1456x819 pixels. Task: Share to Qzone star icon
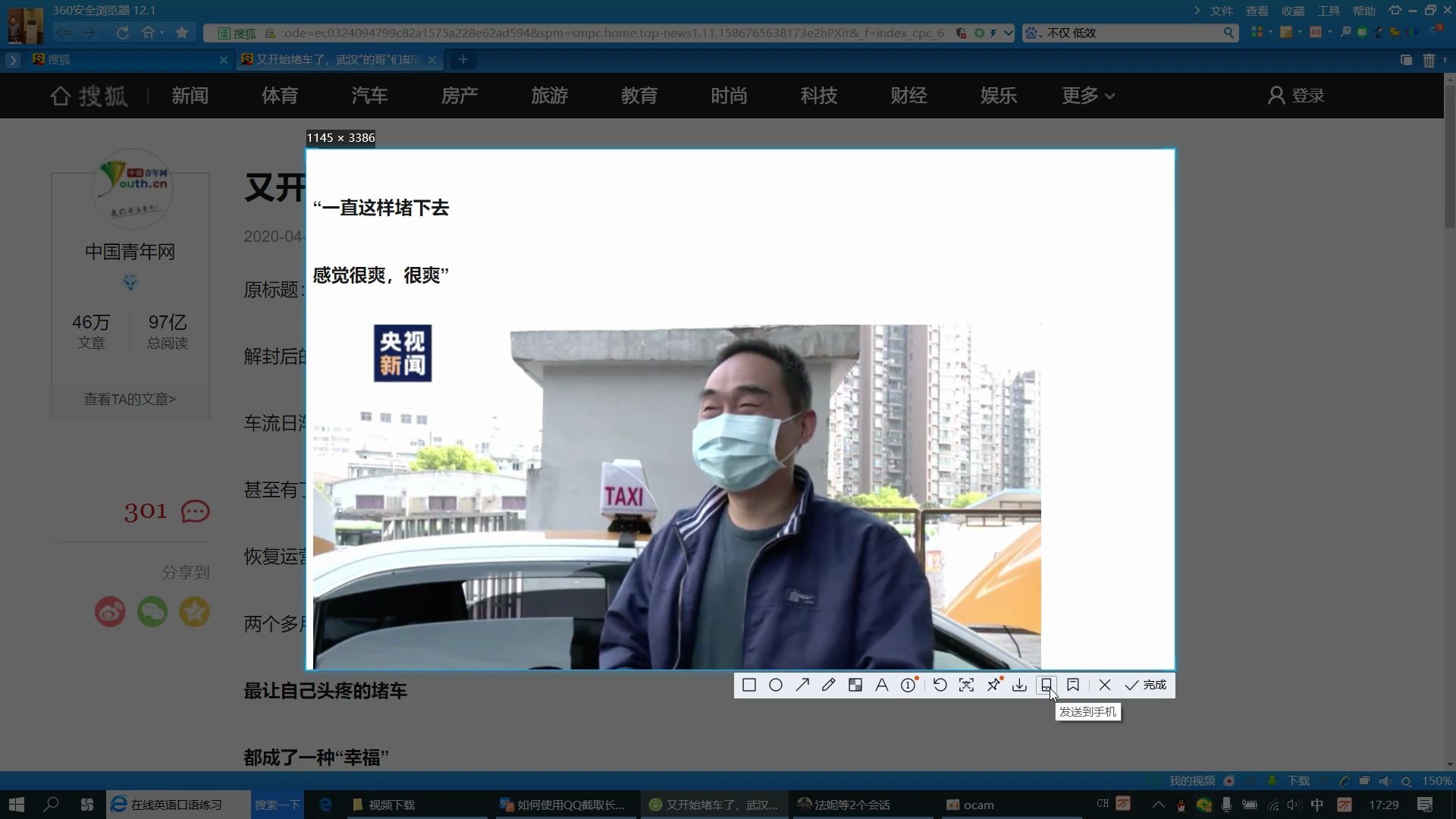pos(194,612)
